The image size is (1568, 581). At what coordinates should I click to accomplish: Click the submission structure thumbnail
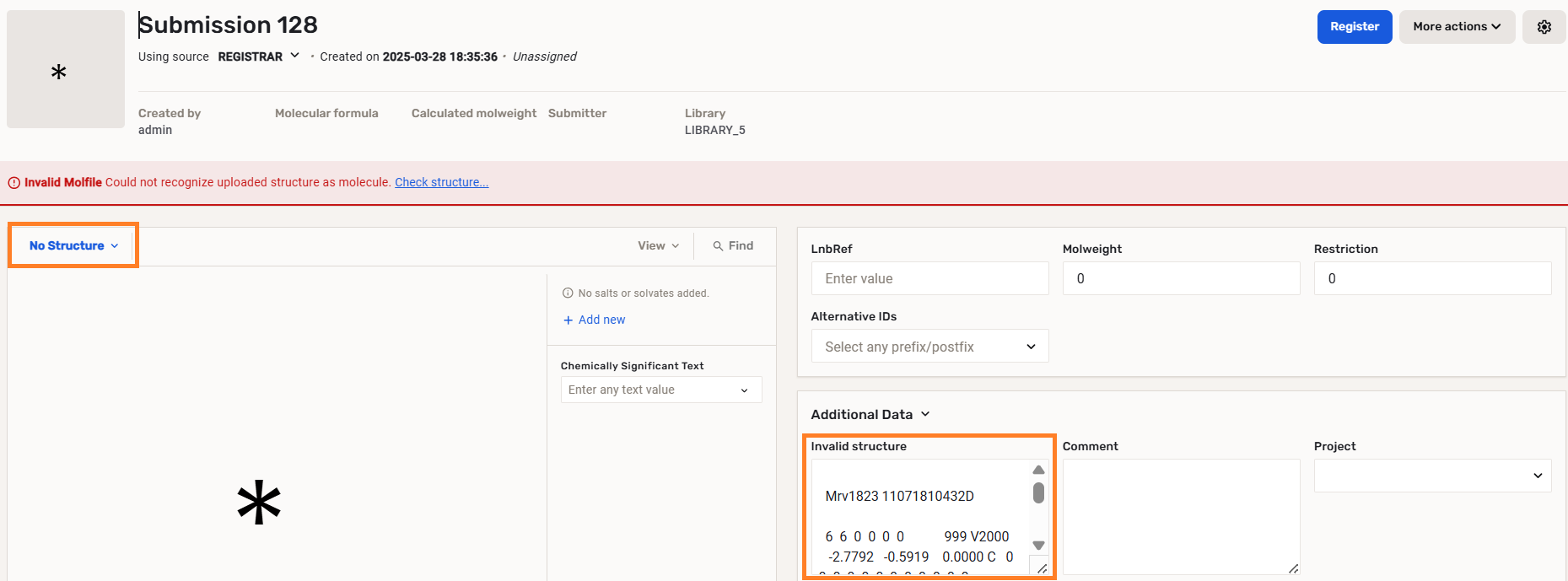[66, 70]
